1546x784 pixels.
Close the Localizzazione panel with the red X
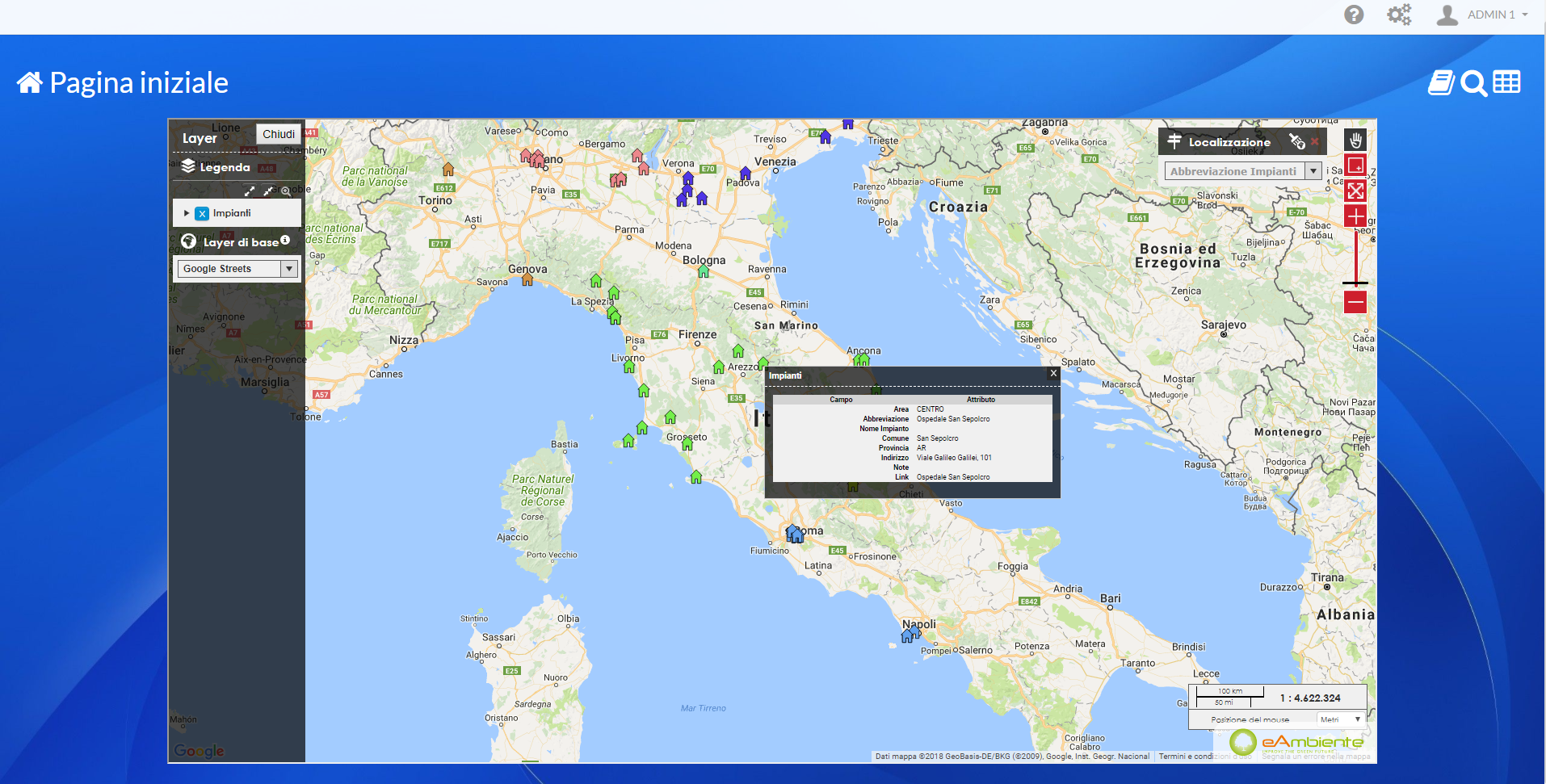(1315, 141)
